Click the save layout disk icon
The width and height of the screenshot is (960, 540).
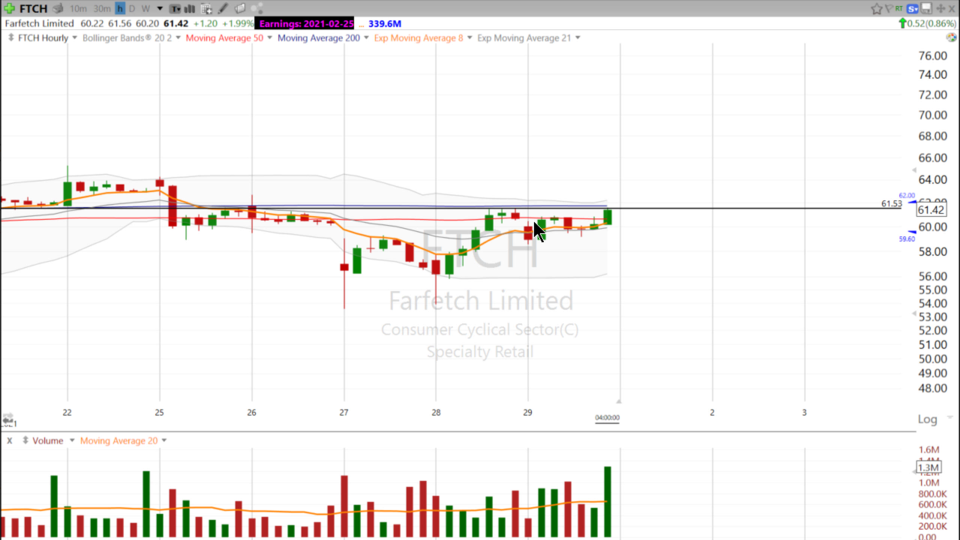coord(926,9)
